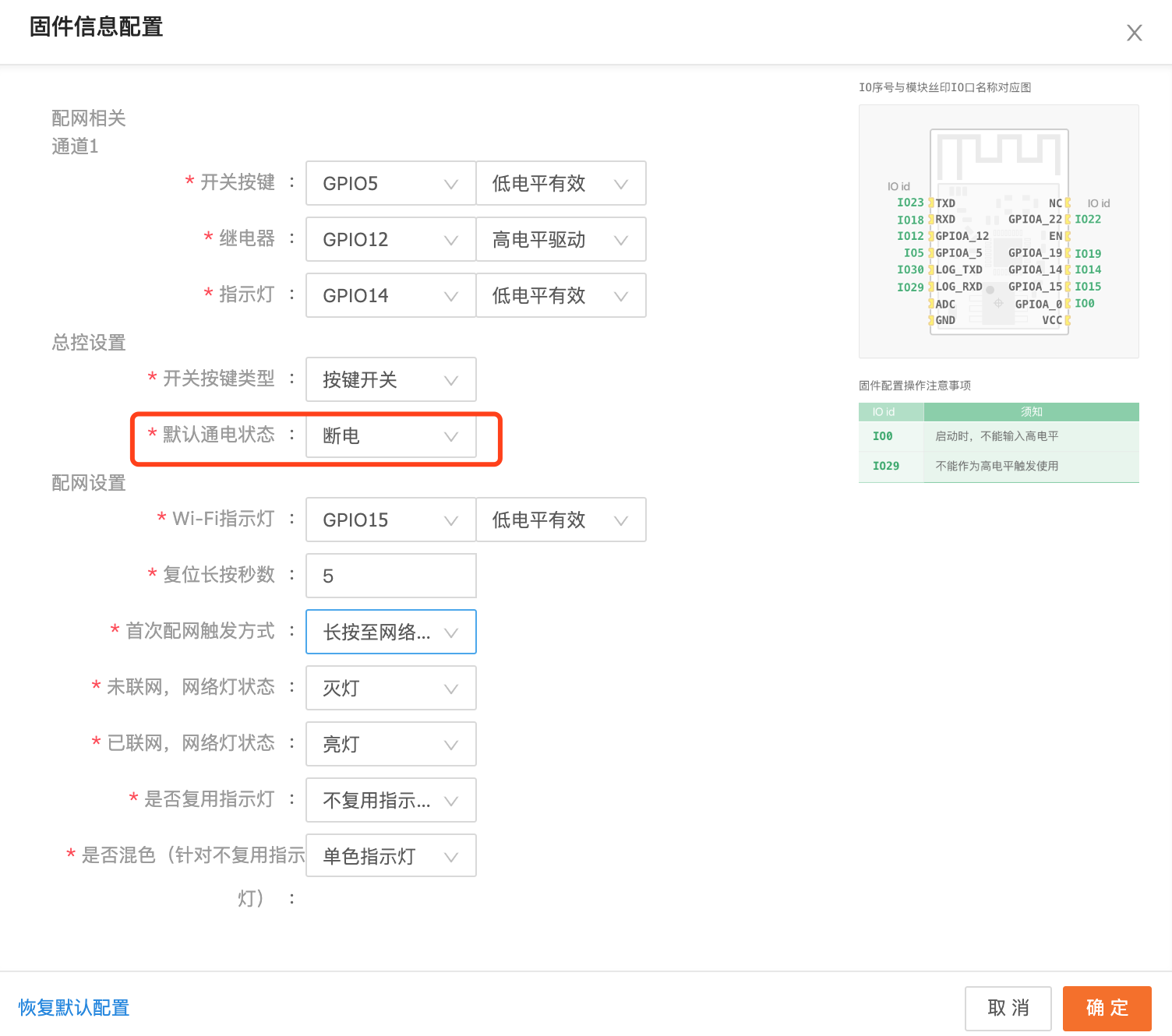The height and width of the screenshot is (1036, 1172).
Task: Open indicator light GPIO14 dropdown
Action: click(390, 296)
